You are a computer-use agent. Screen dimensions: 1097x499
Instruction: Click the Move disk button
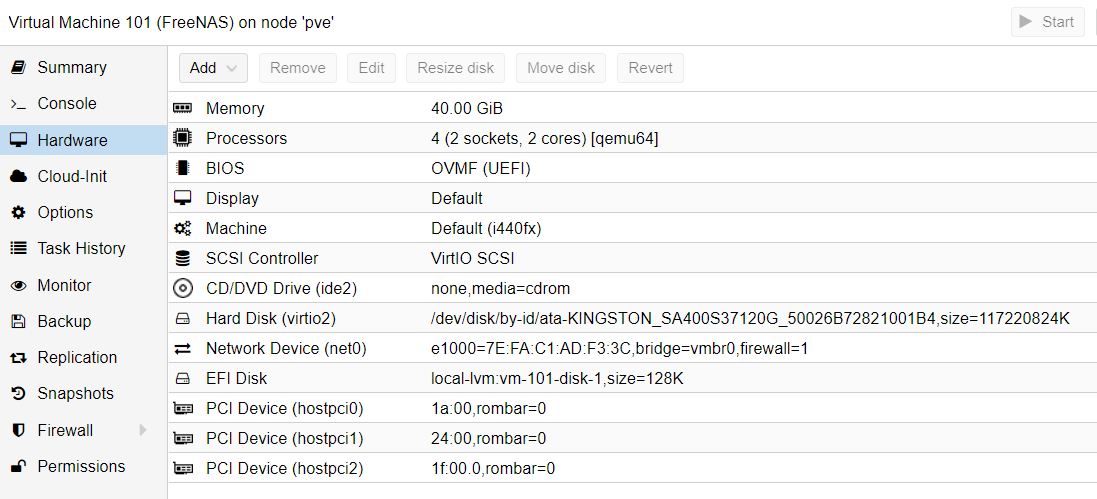561,68
